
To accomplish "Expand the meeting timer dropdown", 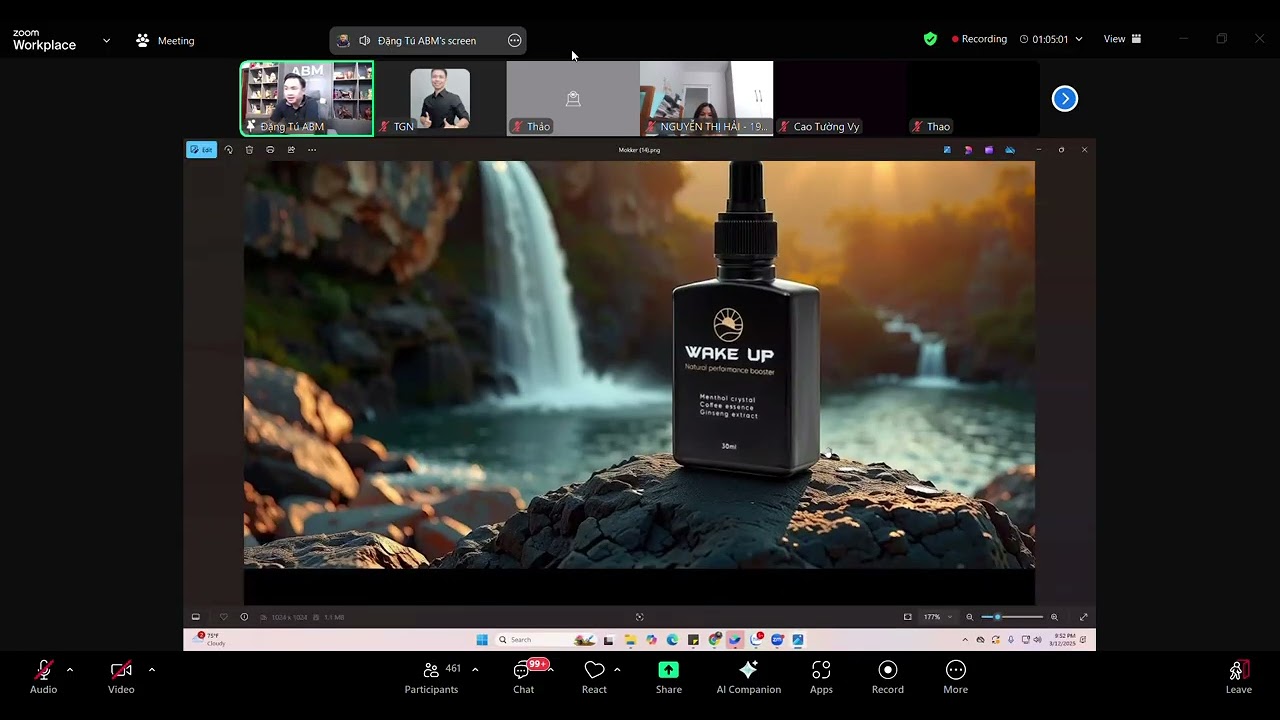I will (x=1078, y=39).
